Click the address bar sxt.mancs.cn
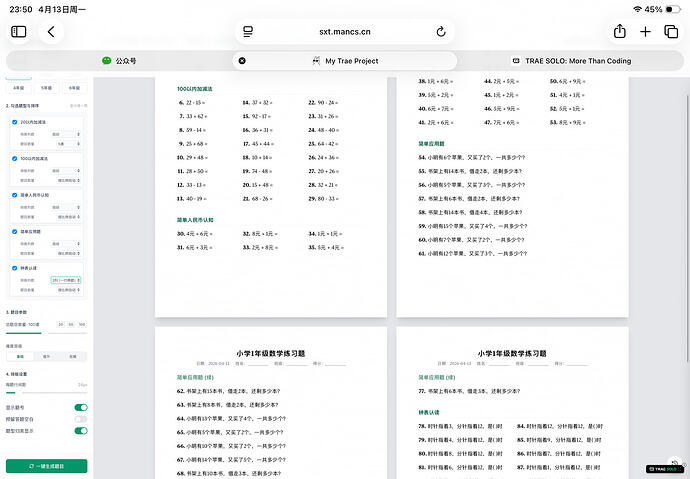Image resolution: width=690 pixels, height=479 pixels. tap(345, 32)
